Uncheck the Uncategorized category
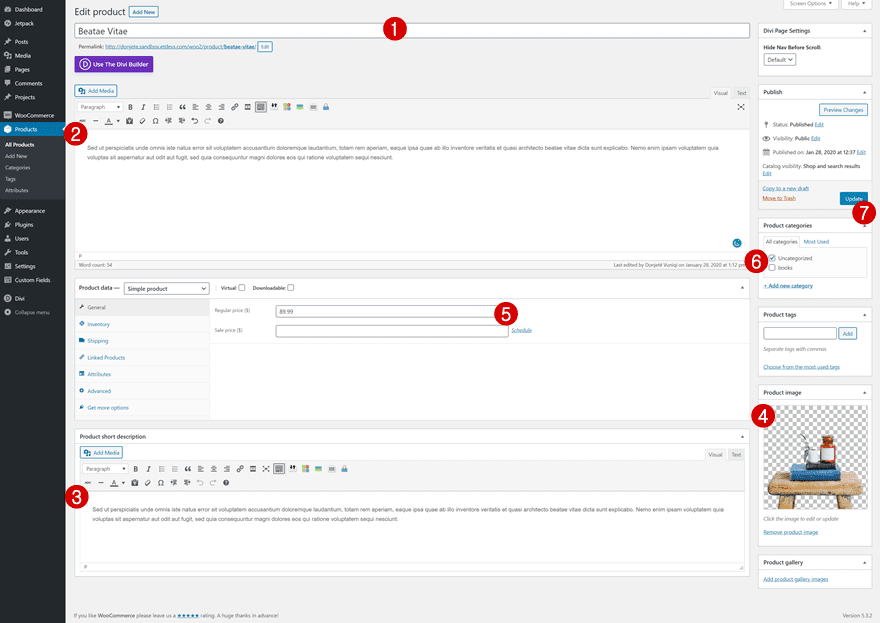 click(x=772, y=258)
